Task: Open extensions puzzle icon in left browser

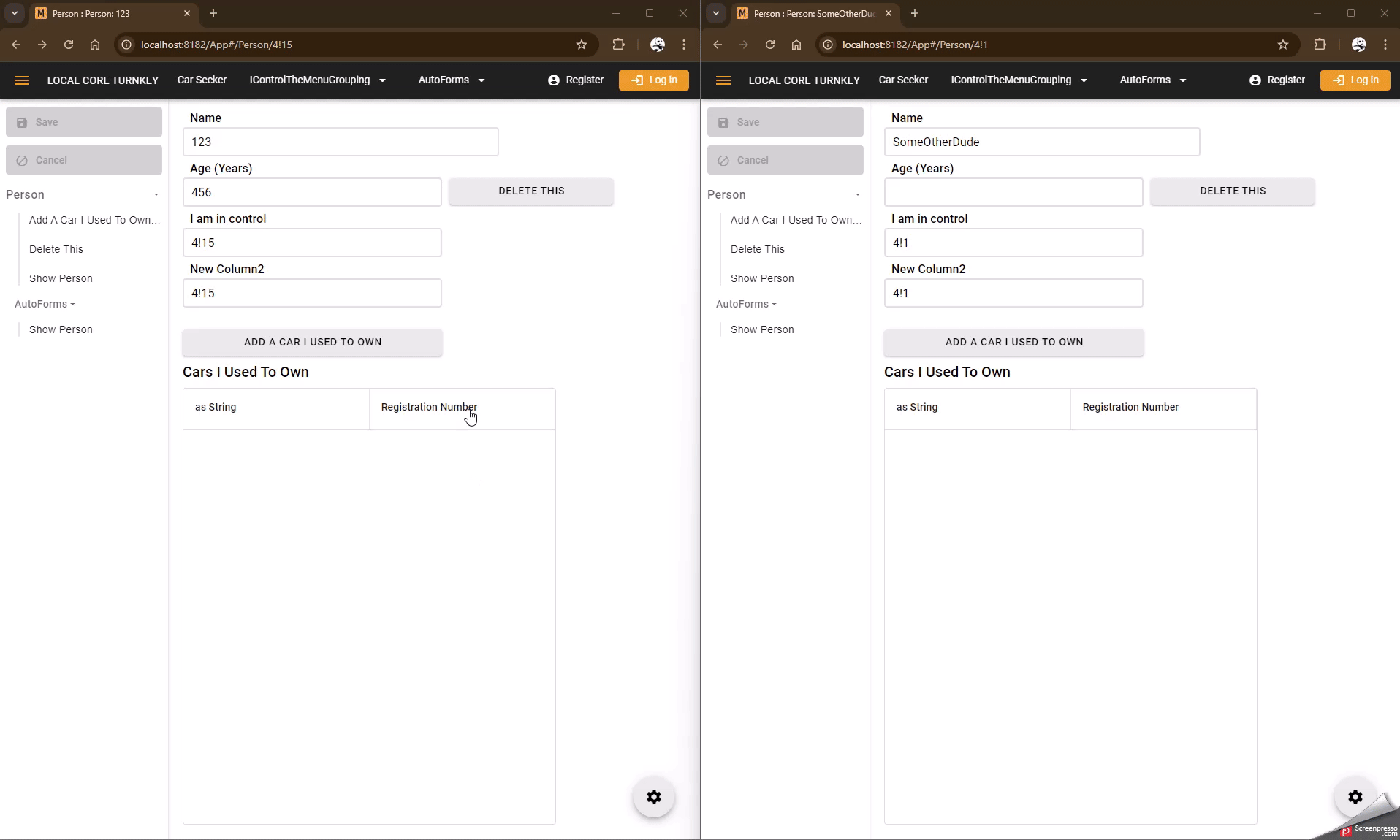Action: [x=618, y=45]
